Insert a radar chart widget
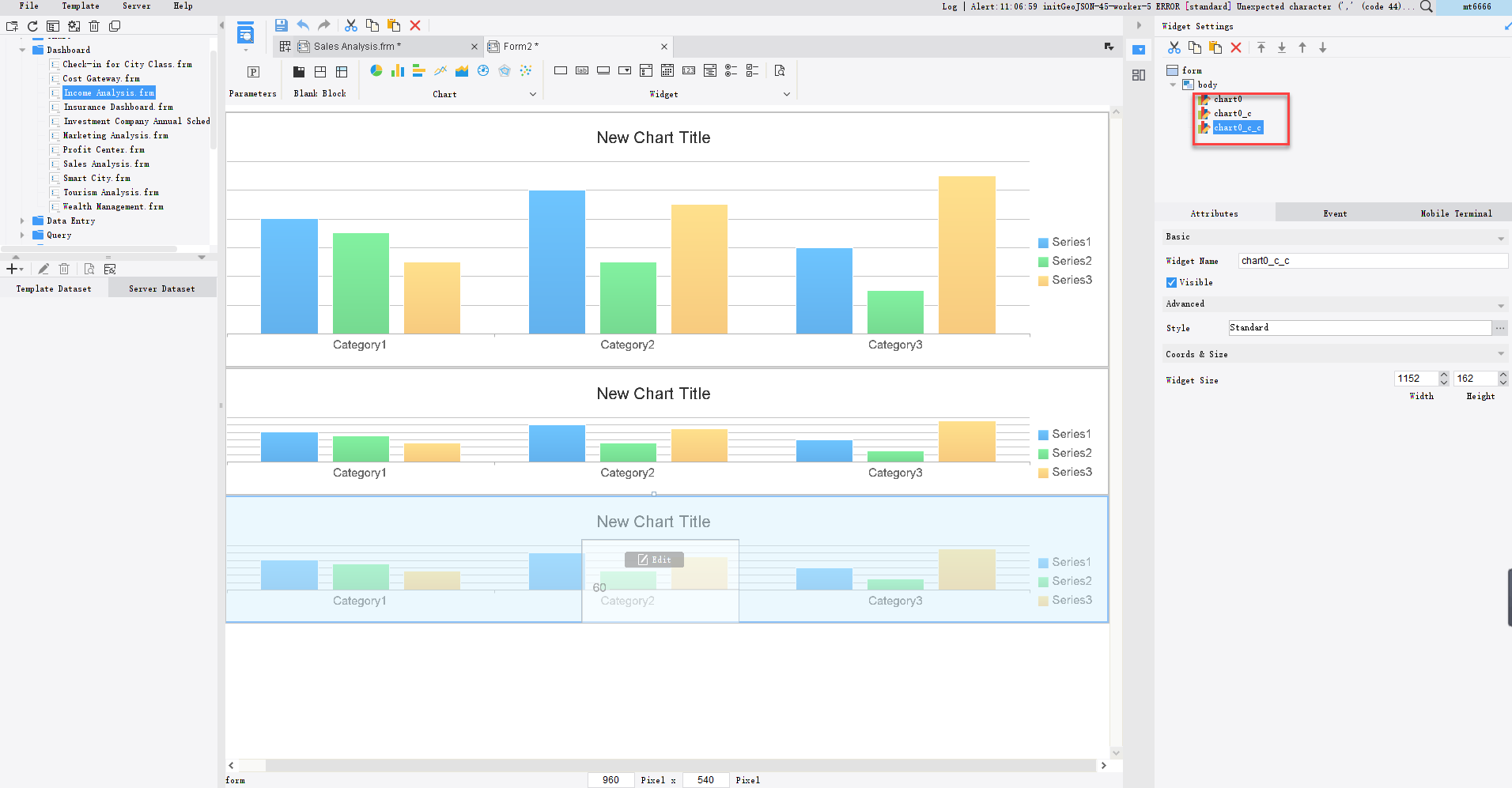Screen dimensions: 1512x788 [x=505, y=70]
